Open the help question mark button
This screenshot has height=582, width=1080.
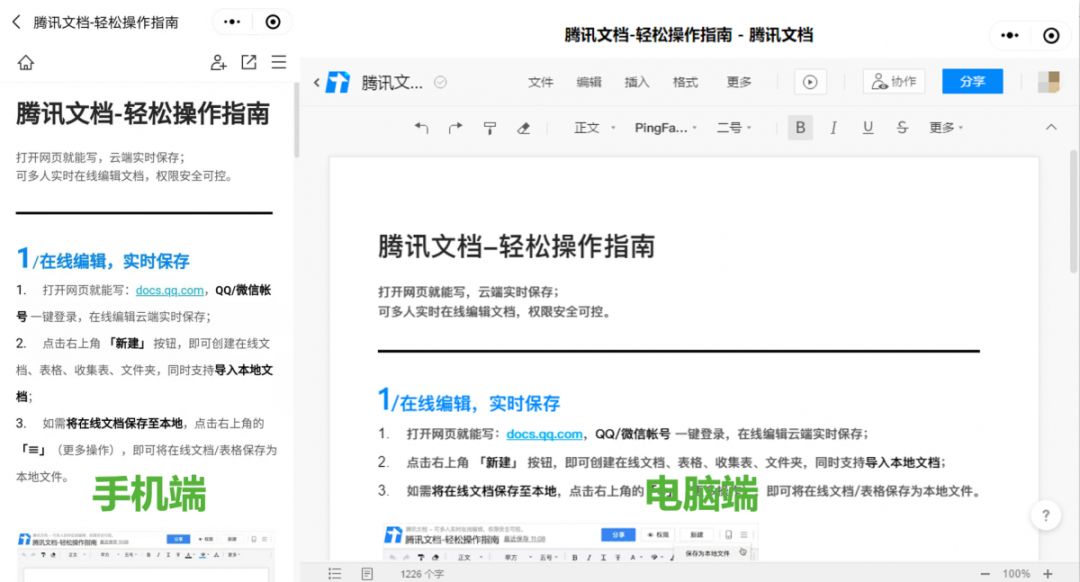pyautogui.click(x=1046, y=515)
